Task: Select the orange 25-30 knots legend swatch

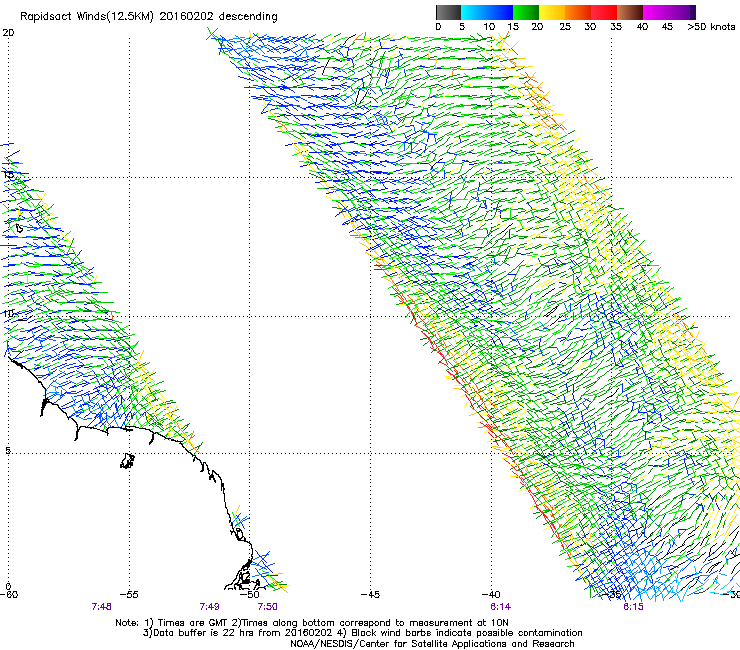Action: [578, 12]
